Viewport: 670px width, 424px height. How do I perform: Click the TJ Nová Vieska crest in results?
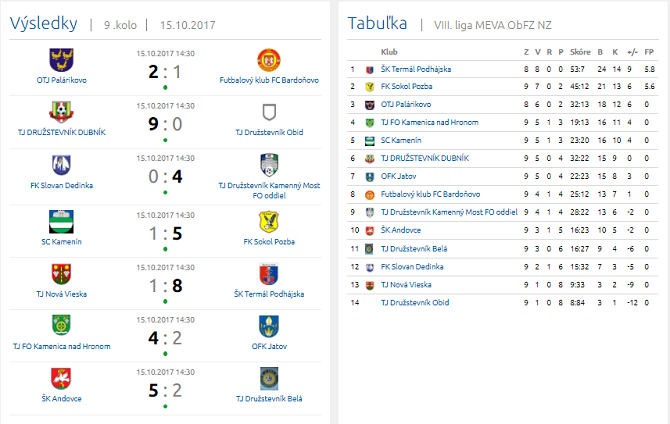coord(61,273)
